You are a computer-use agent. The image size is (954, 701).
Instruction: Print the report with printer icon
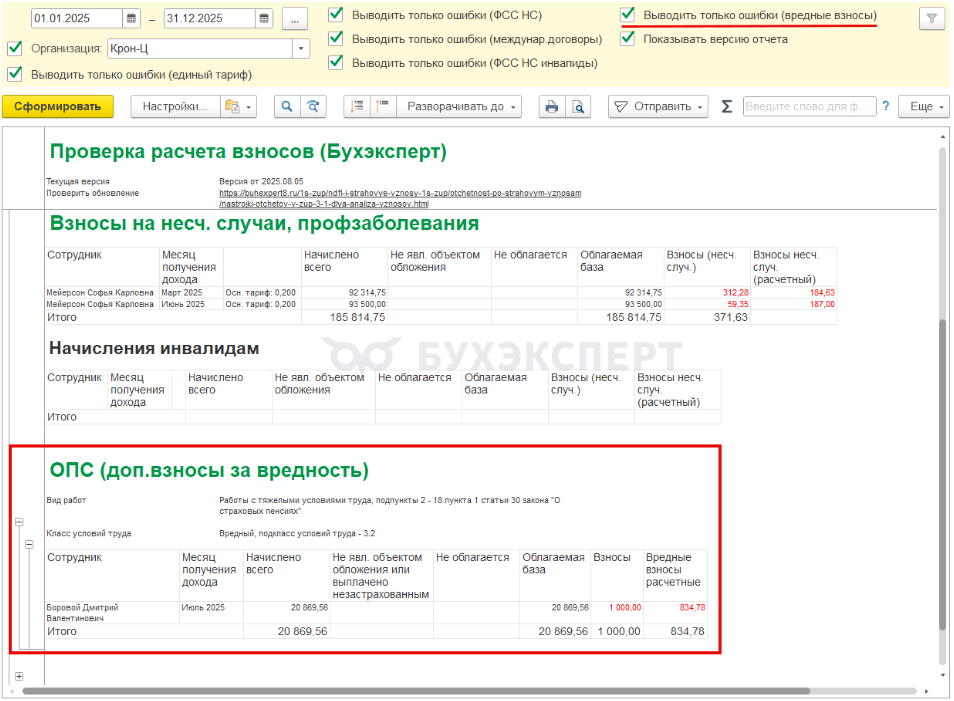pyautogui.click(x=552, y=106)
